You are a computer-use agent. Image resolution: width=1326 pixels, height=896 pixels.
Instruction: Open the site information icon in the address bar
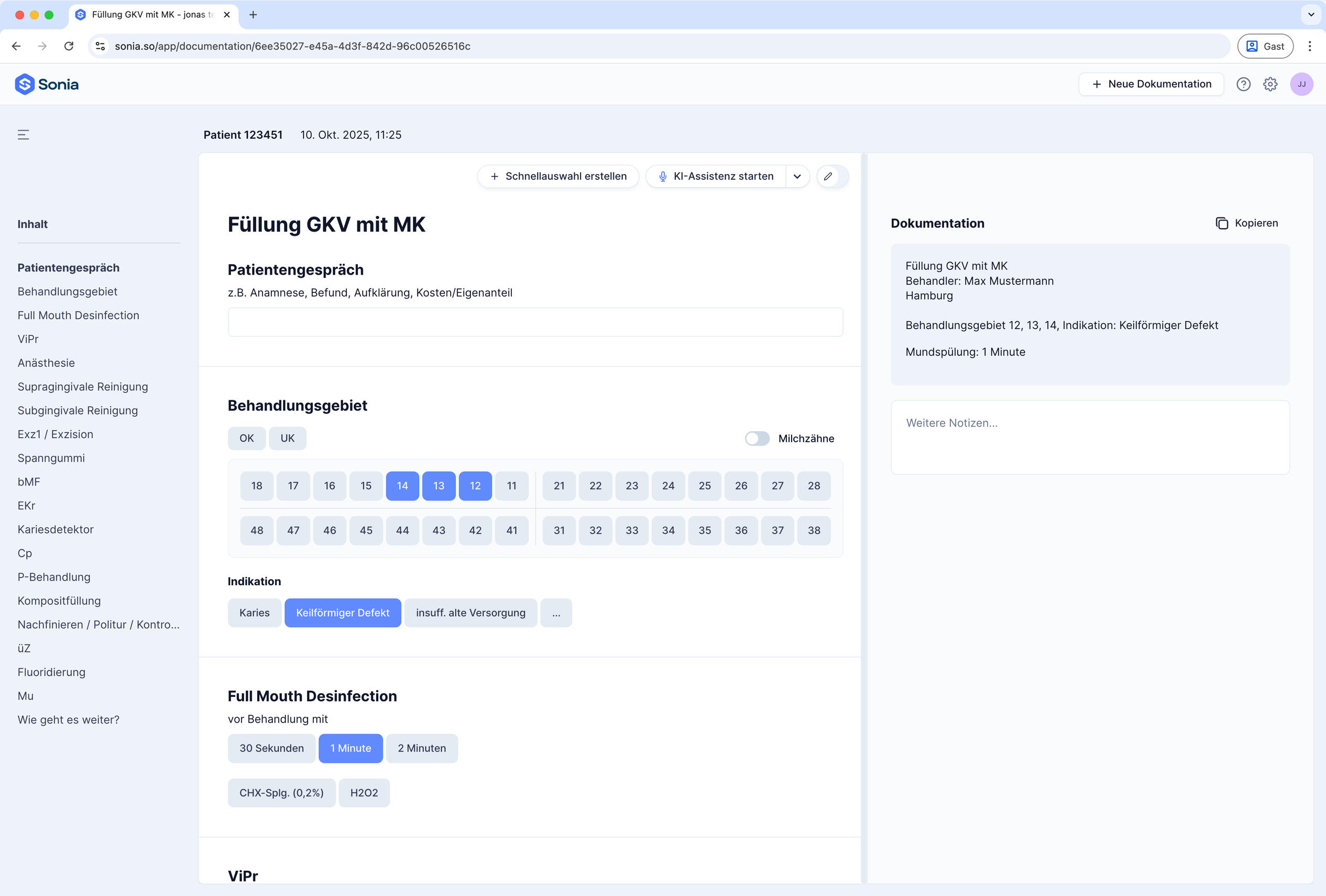(x=101, y=46)
